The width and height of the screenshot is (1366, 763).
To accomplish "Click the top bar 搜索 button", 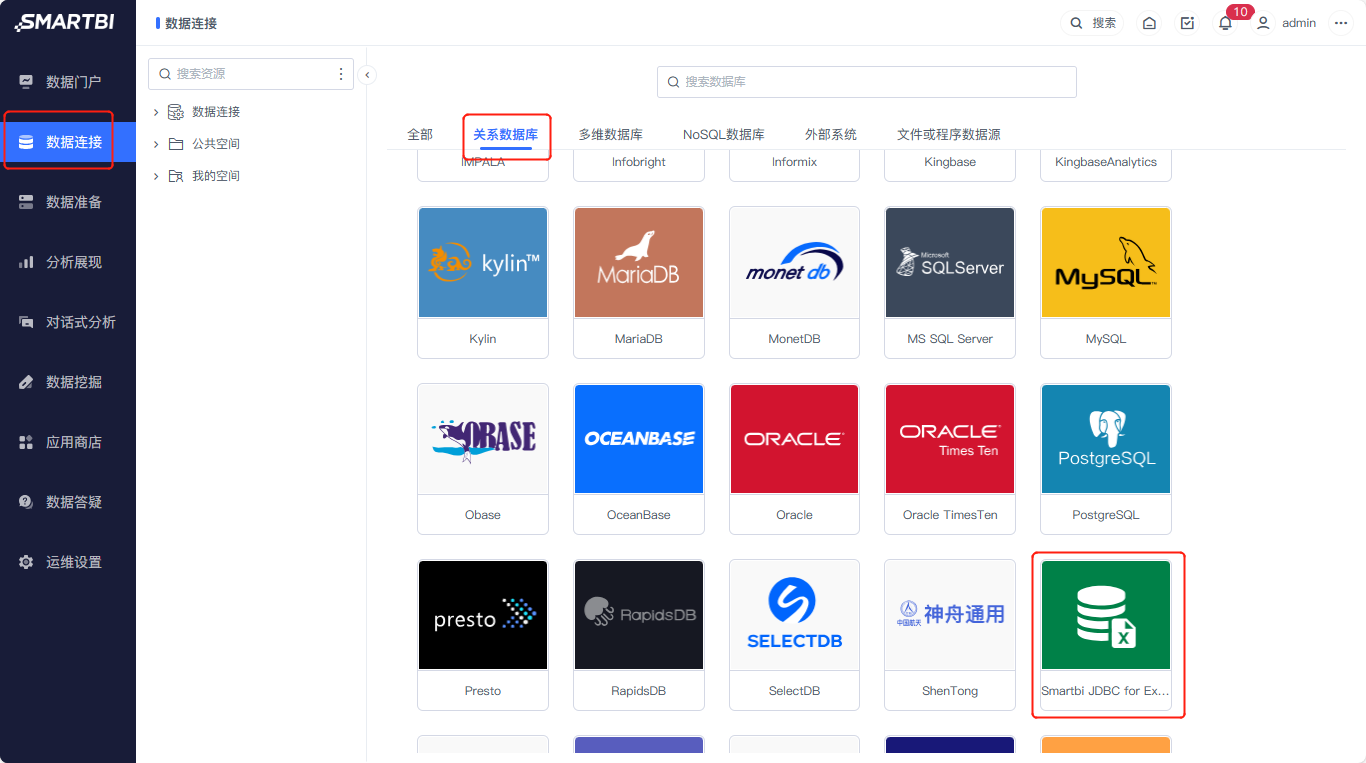I will (x=1093, y=23).
